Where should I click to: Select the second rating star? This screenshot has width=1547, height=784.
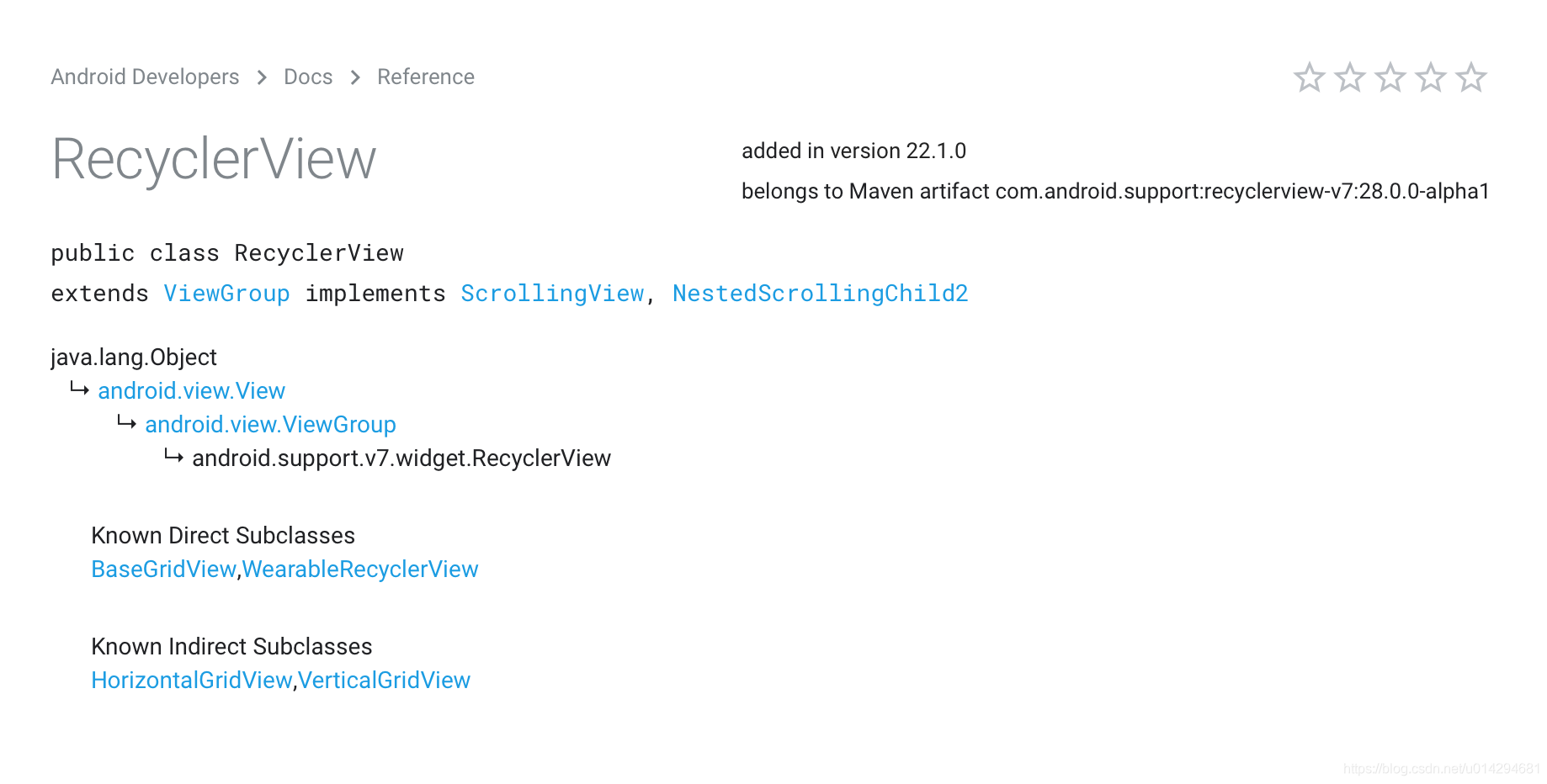[x=1349, y=77]
